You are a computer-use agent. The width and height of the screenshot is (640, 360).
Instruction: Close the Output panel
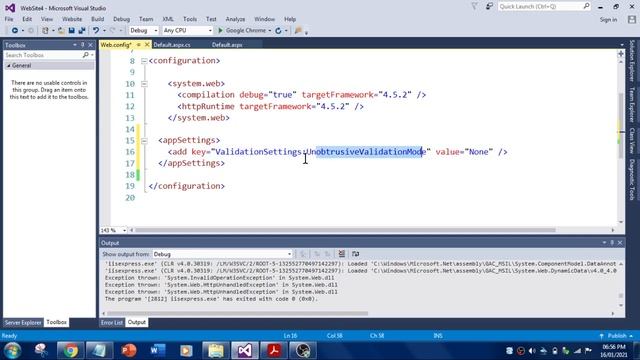click(x=620, y=242)
